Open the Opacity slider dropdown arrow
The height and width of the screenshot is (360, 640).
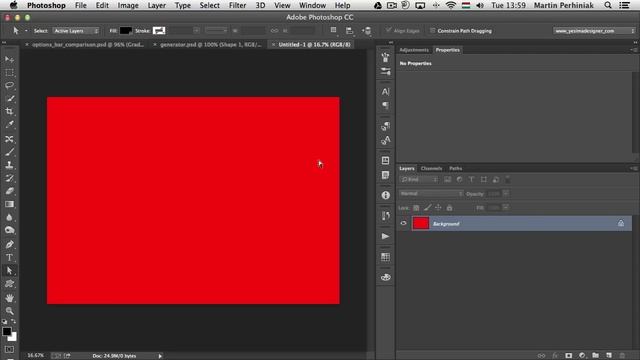506,193
